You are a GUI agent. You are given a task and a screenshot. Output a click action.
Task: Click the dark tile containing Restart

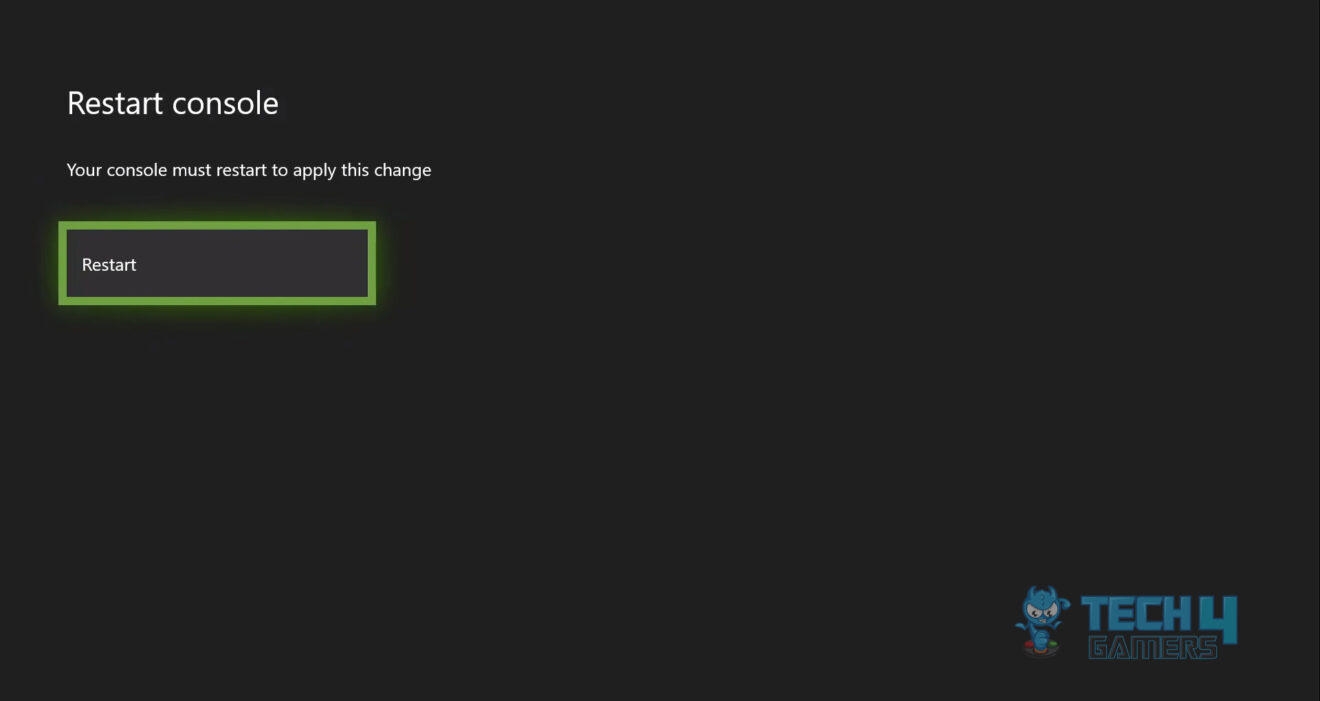tap(217, 263)
